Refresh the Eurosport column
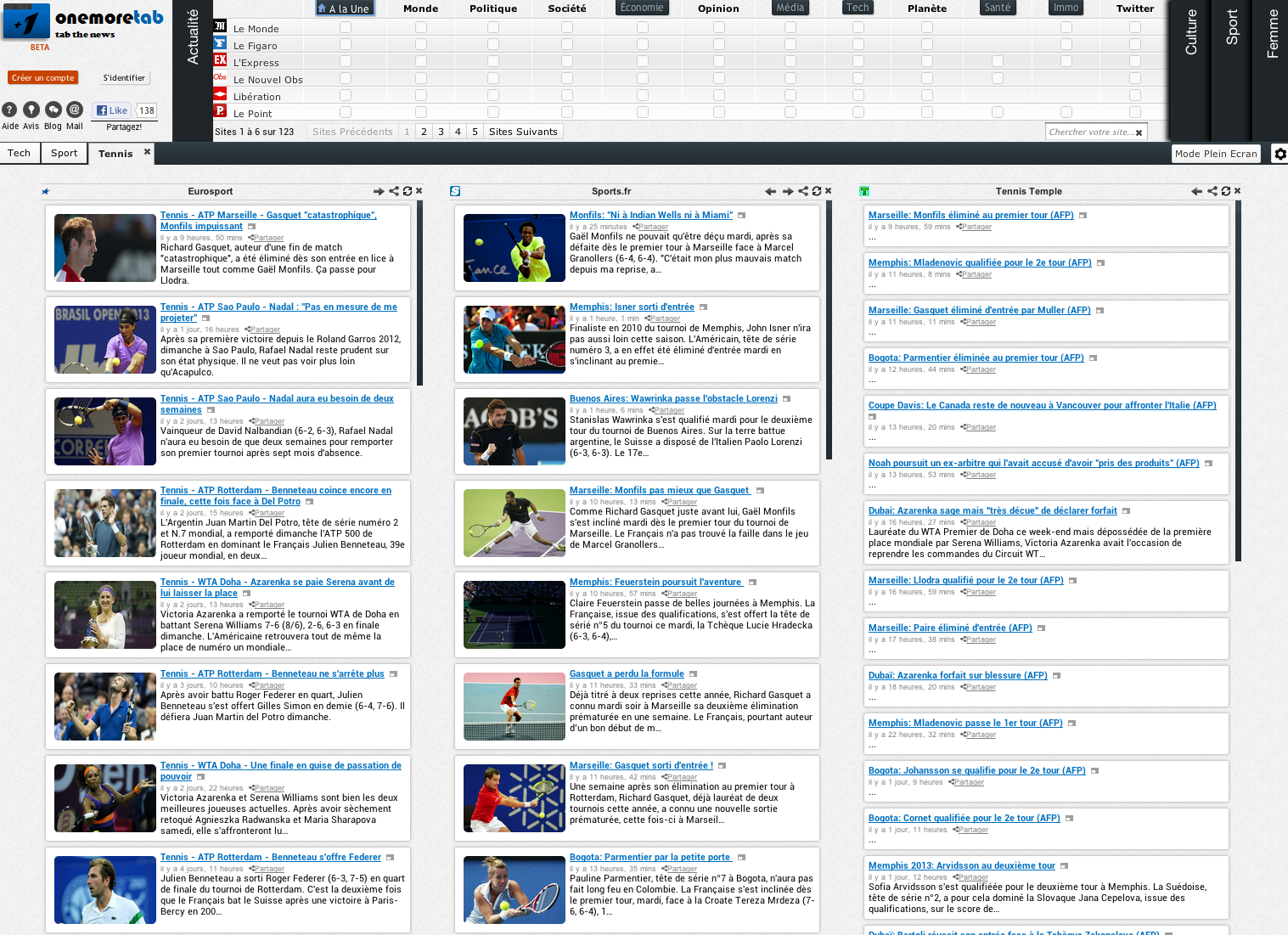This screenshot has width=1288, height=935. (x=408, y=191)
